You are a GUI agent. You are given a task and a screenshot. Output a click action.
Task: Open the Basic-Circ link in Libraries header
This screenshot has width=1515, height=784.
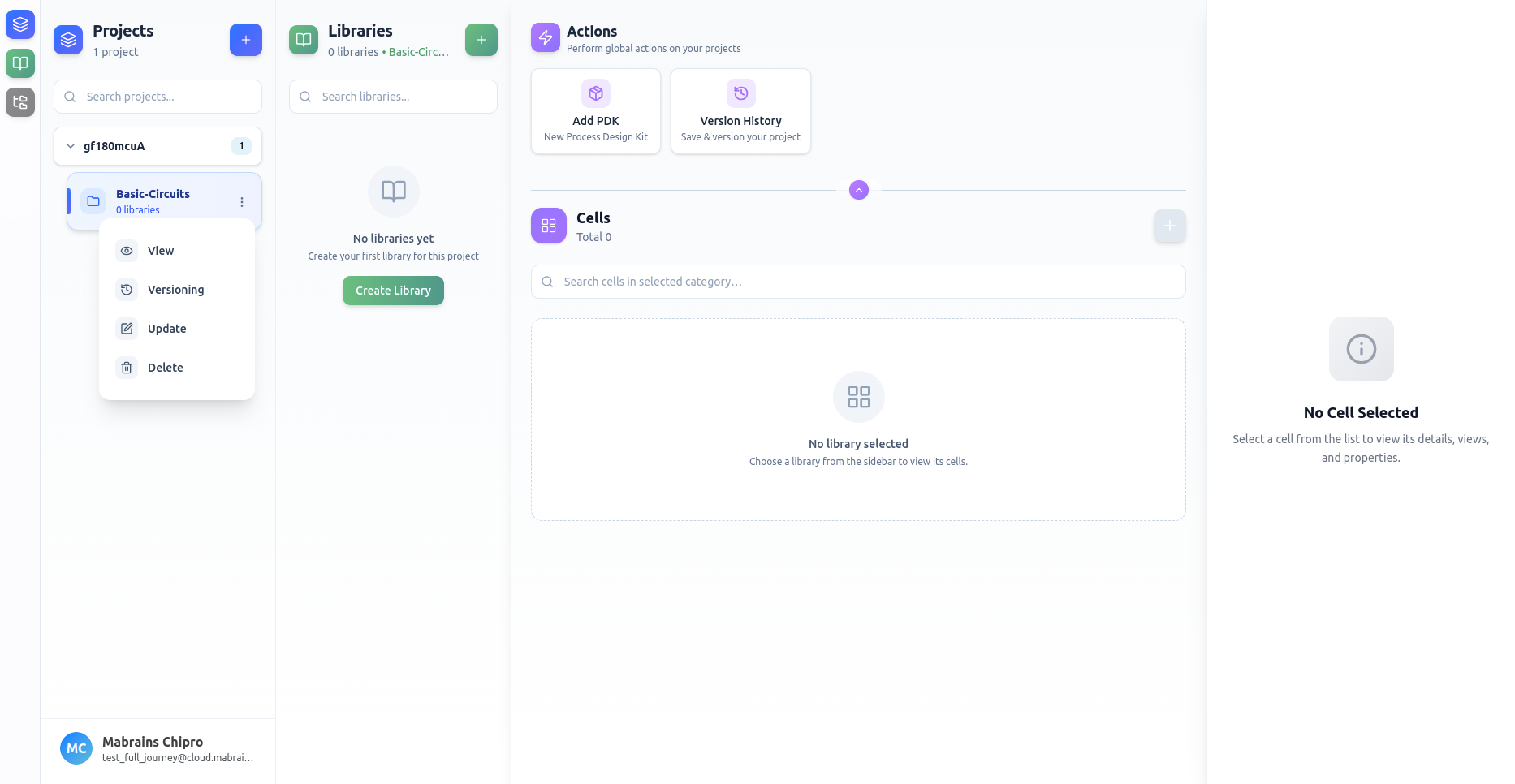coord(418,51)
